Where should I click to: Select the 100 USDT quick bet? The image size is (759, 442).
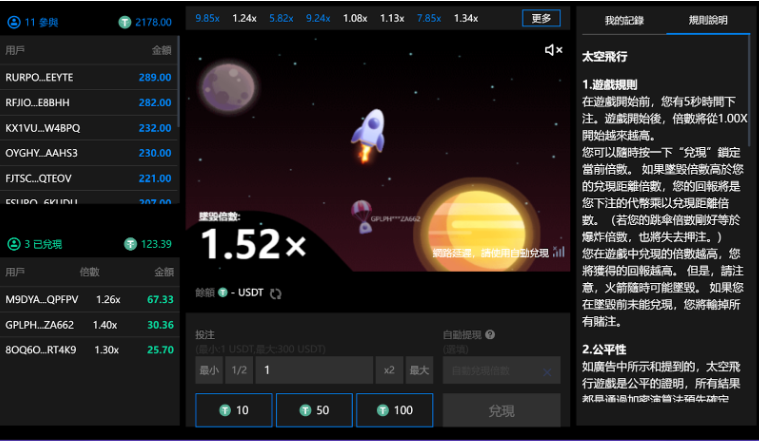(394, 410)
